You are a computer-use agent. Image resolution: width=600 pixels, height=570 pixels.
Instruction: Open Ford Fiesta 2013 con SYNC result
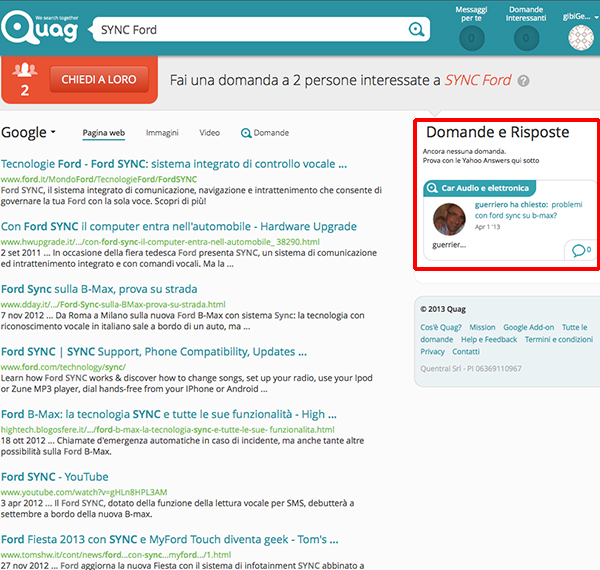coord(170,539)
